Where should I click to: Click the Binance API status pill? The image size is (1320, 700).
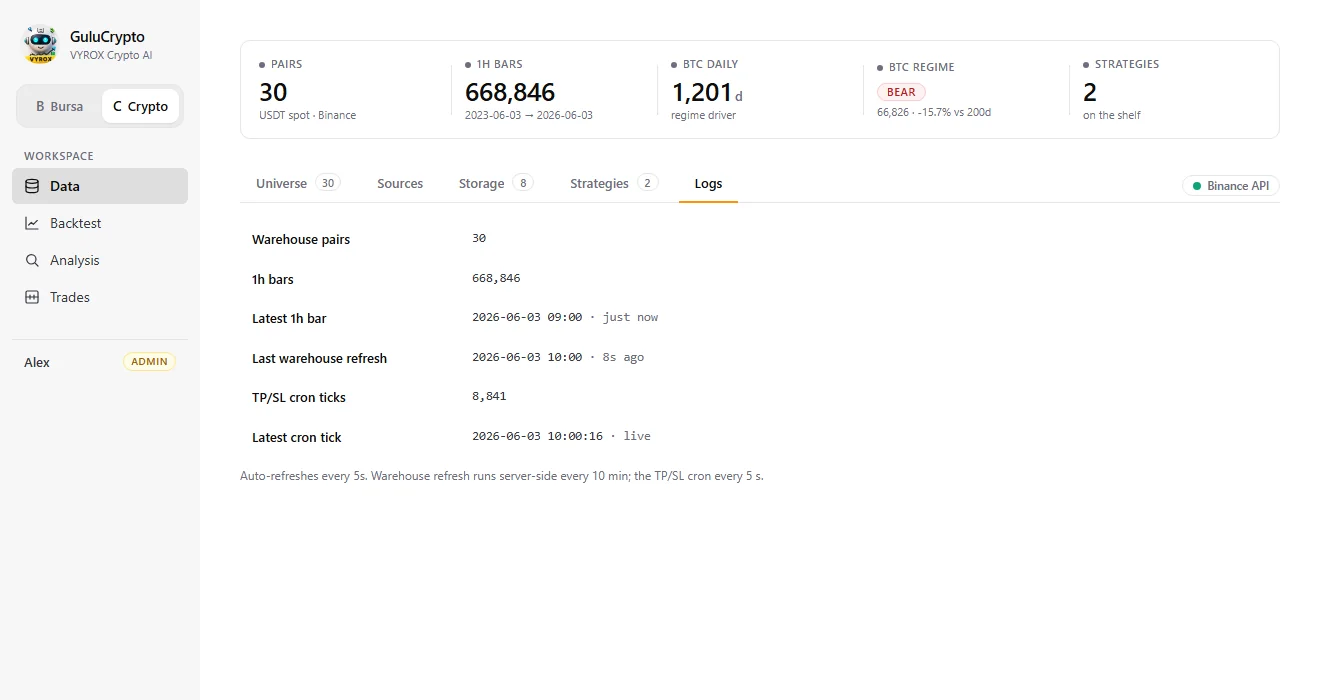point(1231,186)
